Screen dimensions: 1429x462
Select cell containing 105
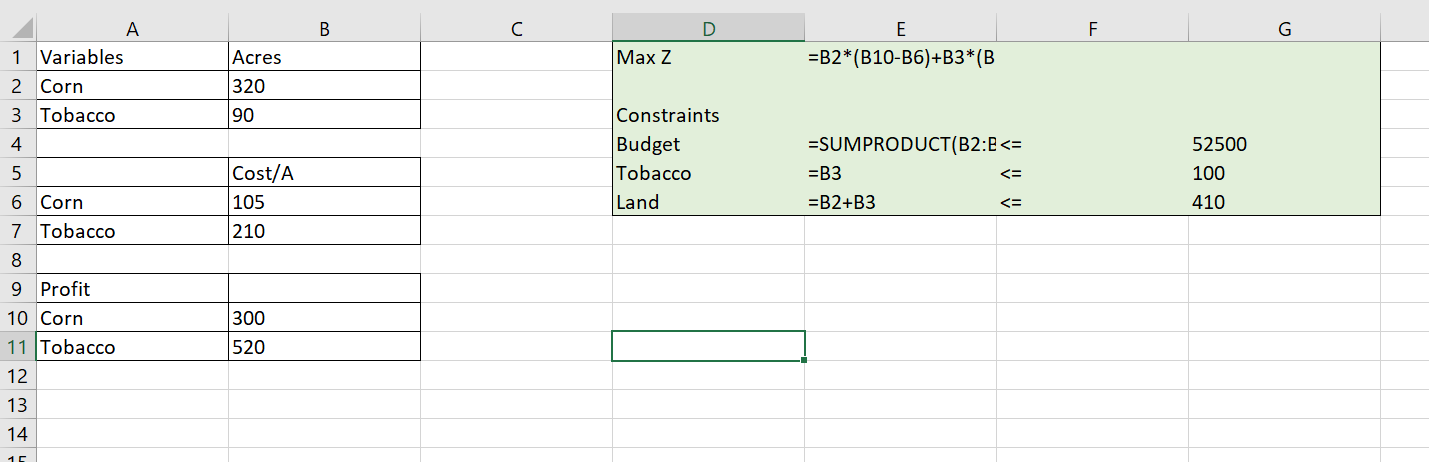coord(324,202)
